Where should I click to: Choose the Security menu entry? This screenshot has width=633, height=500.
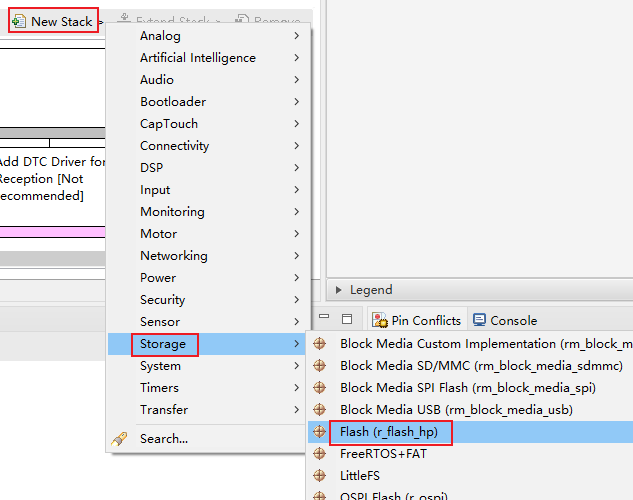pos(162,300)
